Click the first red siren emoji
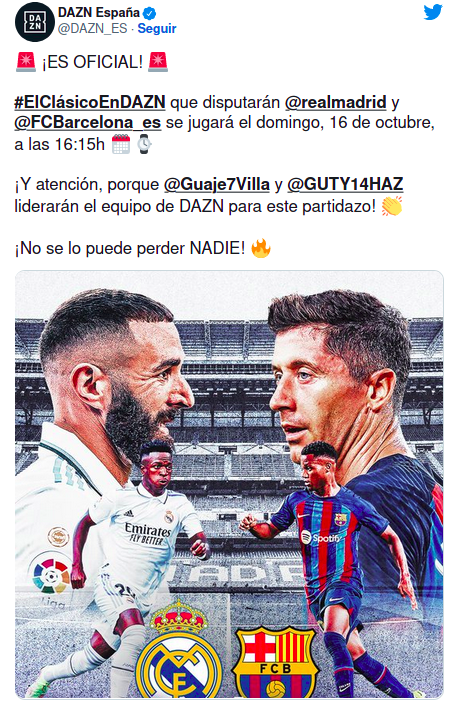This screenshot has height=705, width=458. pos(26,62)
